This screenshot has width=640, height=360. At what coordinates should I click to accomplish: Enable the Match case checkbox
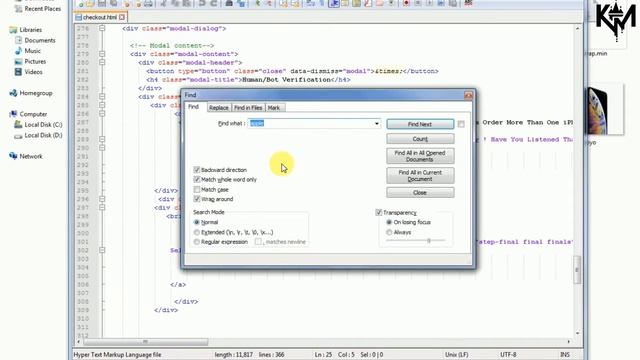coord(197,189)
